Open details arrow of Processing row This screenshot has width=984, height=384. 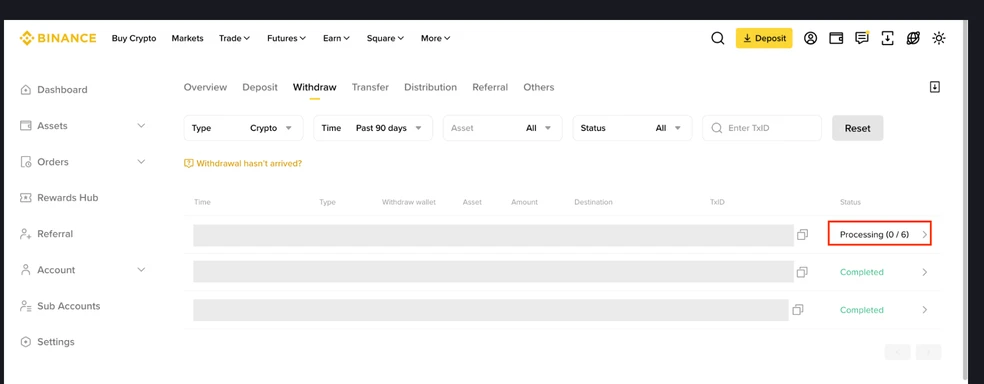click(x=924, y=235)
